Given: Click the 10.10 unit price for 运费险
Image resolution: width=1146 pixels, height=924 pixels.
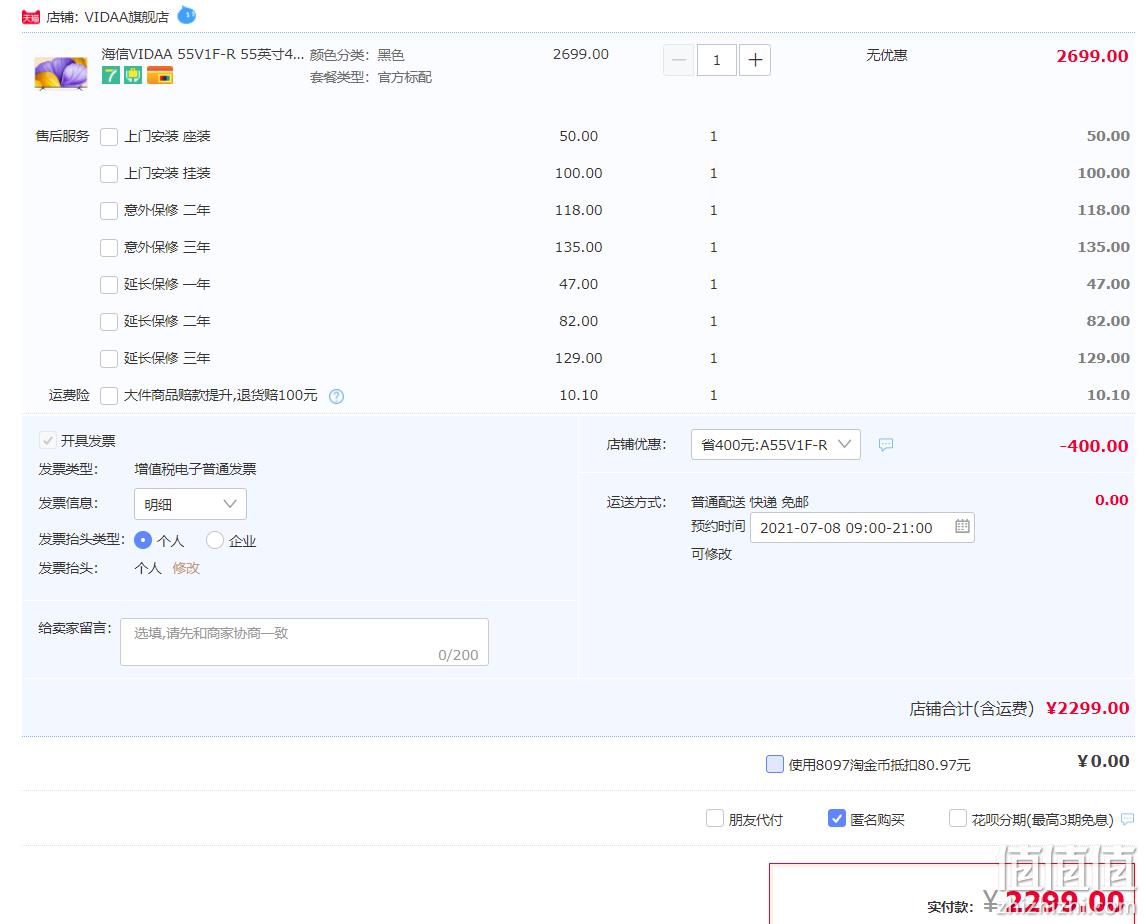Looking at the screenshot, I should click(579, 395).
